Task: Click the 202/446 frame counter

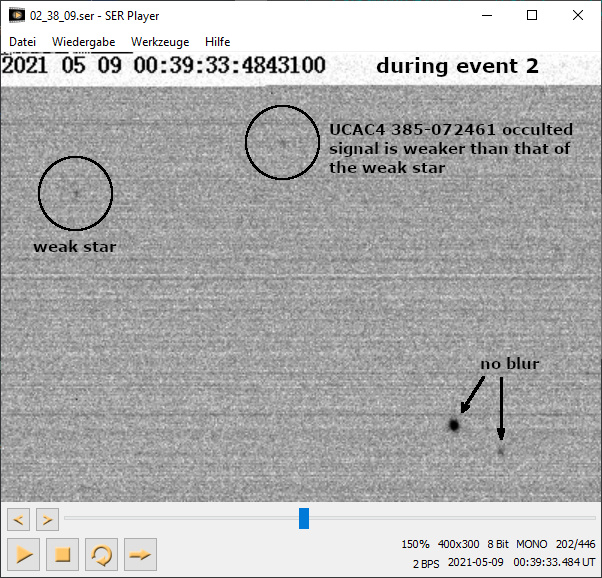Action: (x=575, y=544)
